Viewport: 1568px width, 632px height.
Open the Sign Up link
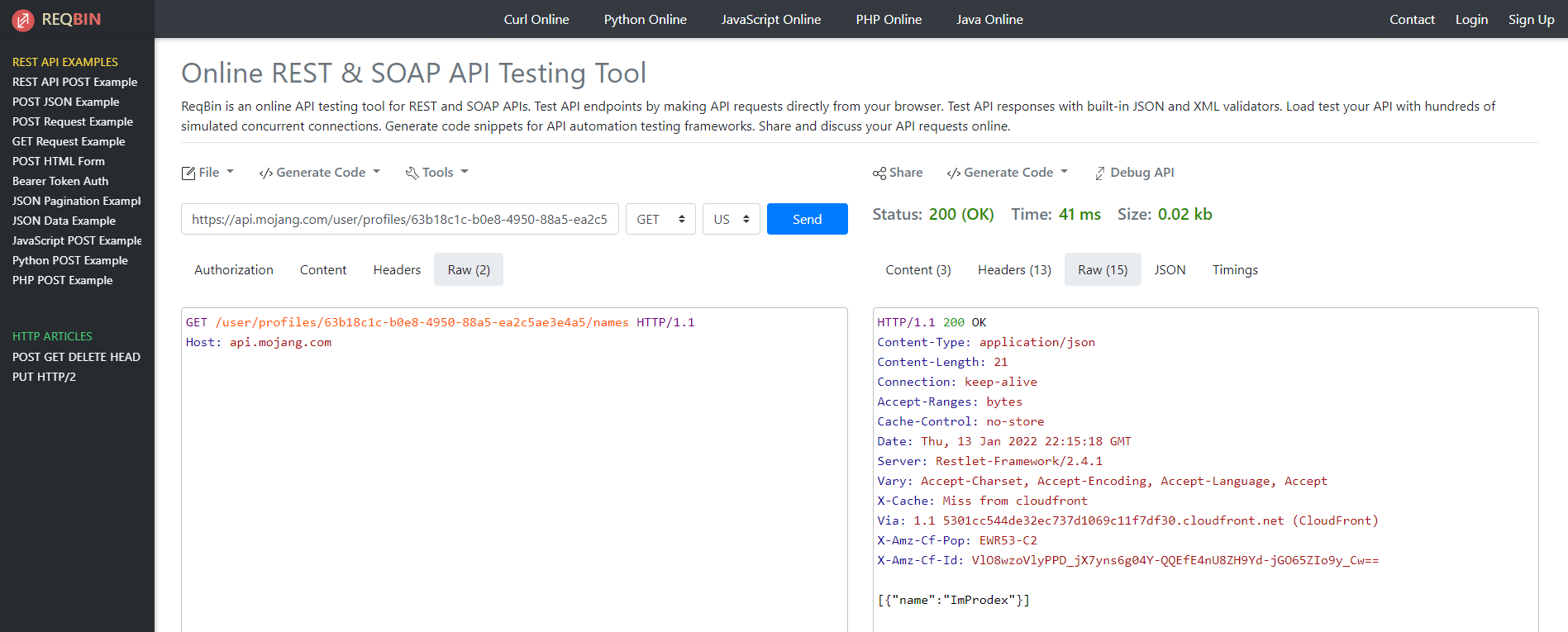[1531, 20]
